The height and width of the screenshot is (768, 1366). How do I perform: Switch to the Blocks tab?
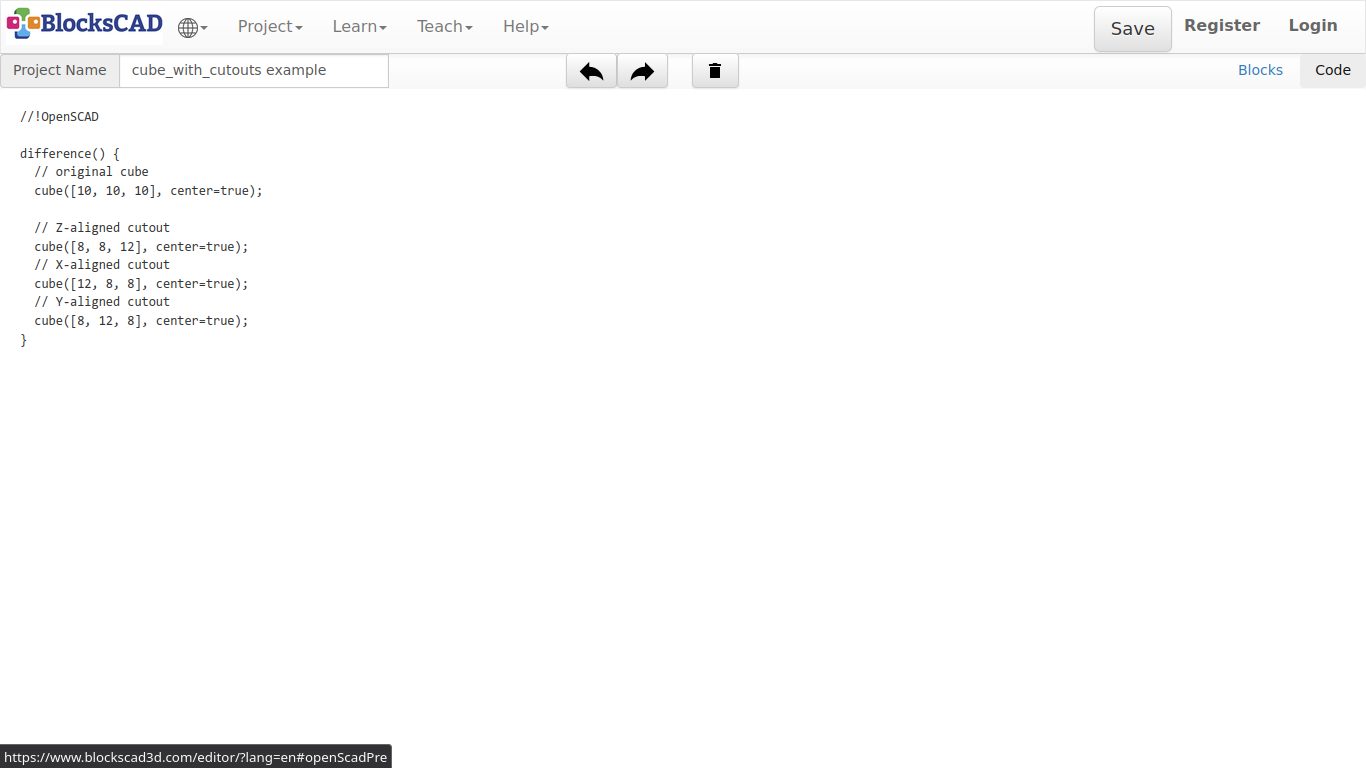coord(1260,70)
